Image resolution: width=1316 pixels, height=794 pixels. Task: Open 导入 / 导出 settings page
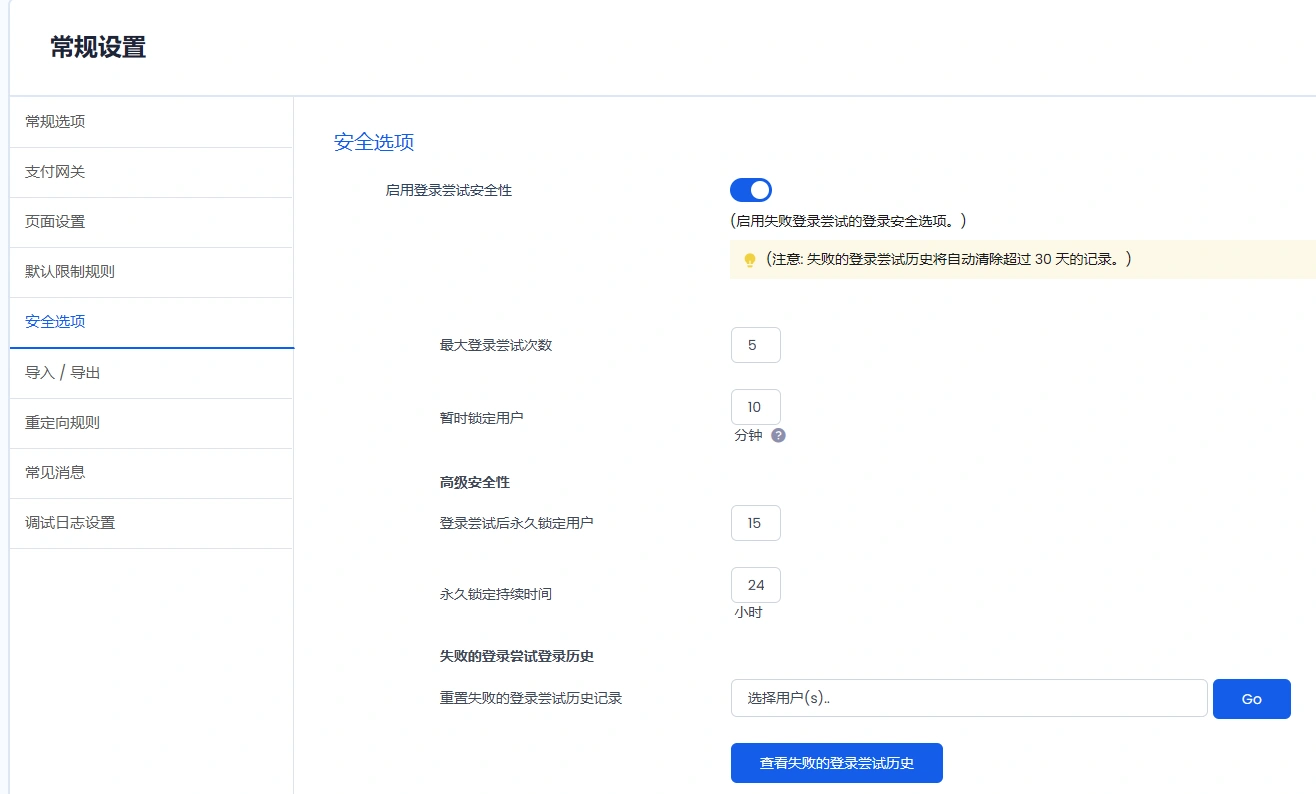[56, 372]
